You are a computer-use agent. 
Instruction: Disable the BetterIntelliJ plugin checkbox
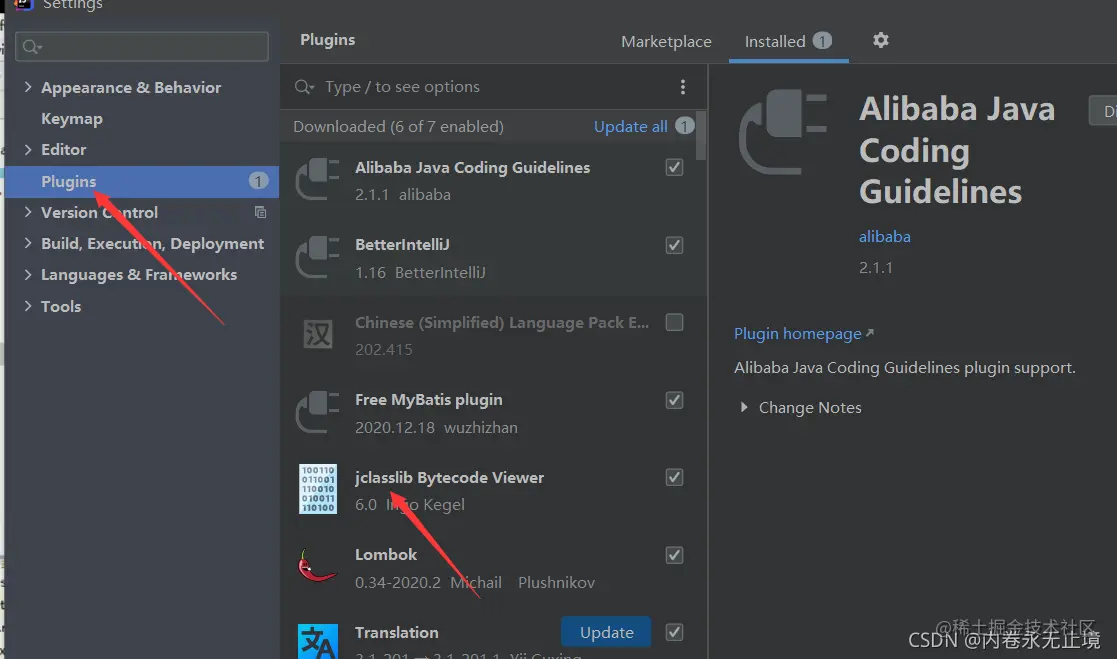[x=674, y=245]
